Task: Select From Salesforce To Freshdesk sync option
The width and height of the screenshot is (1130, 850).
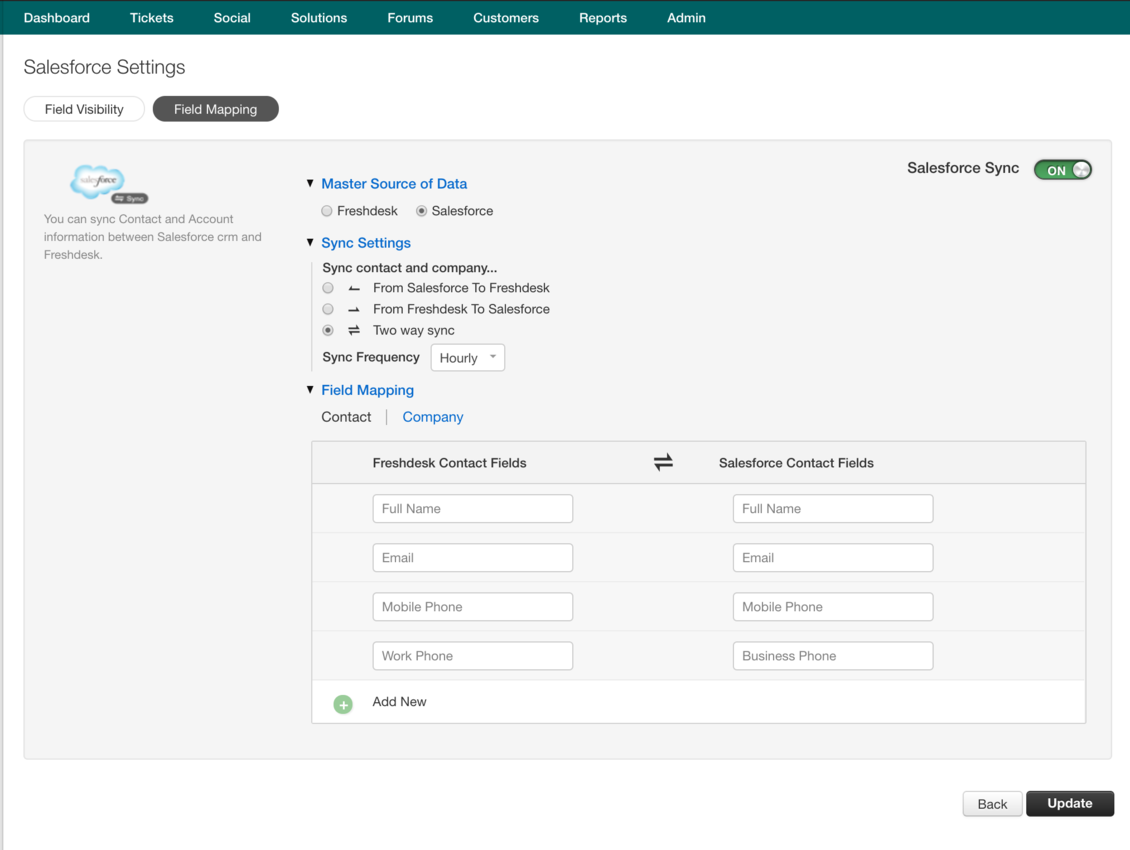Action: click(x=327, y=288)
